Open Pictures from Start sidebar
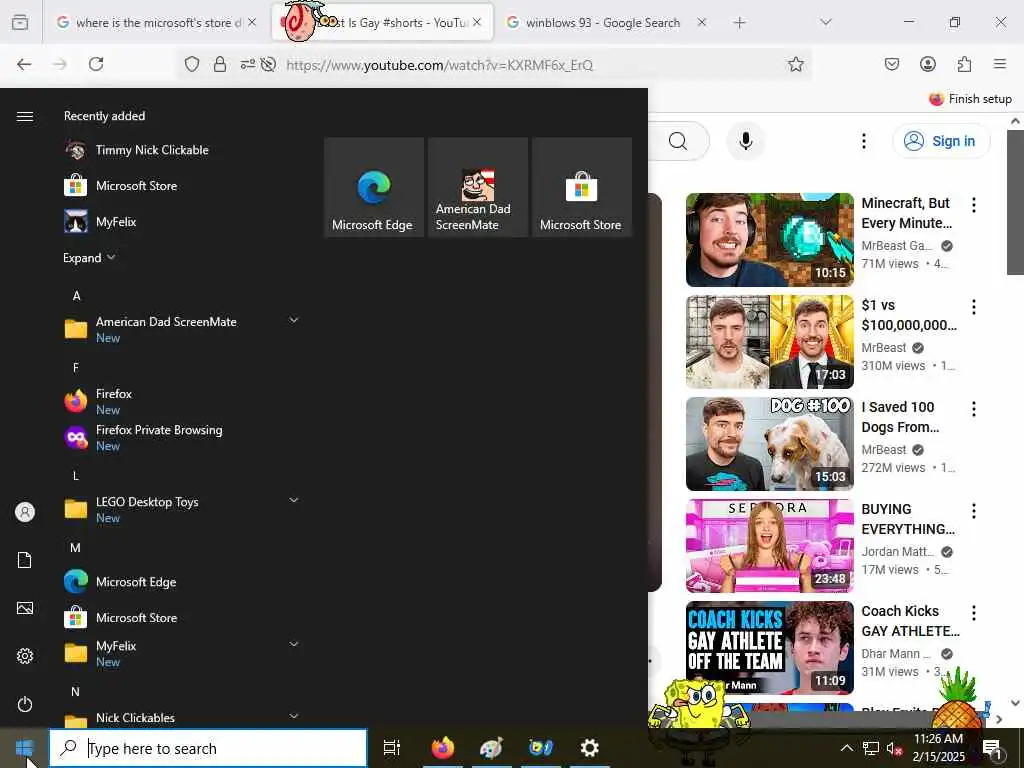The image size is (1024, 768). (25, 608)
